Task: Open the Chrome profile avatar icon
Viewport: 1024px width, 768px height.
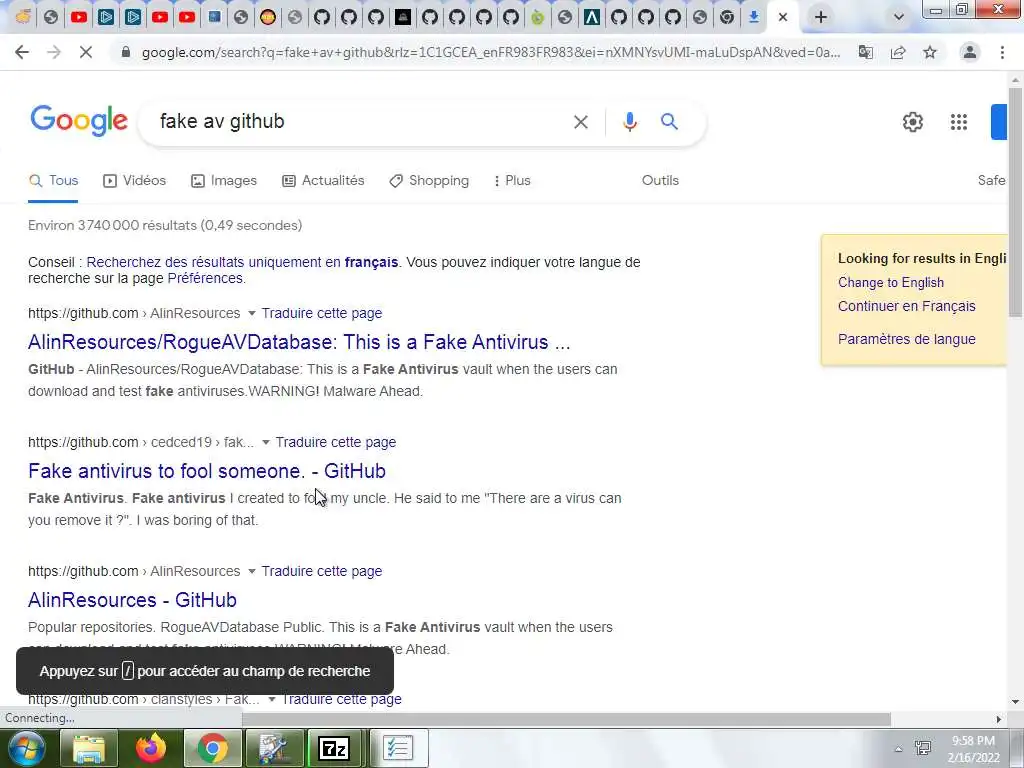Action: point(970,52)
